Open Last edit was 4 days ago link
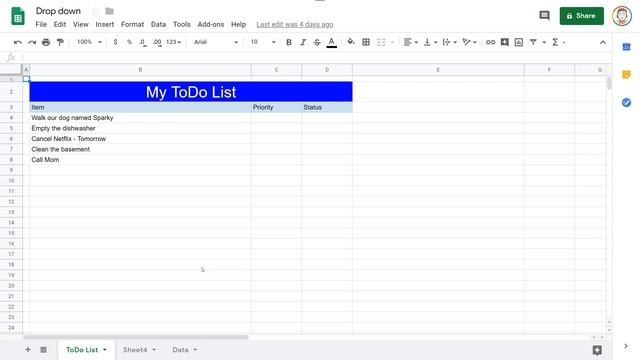The image size is (640, 360). tap(295, 24)
